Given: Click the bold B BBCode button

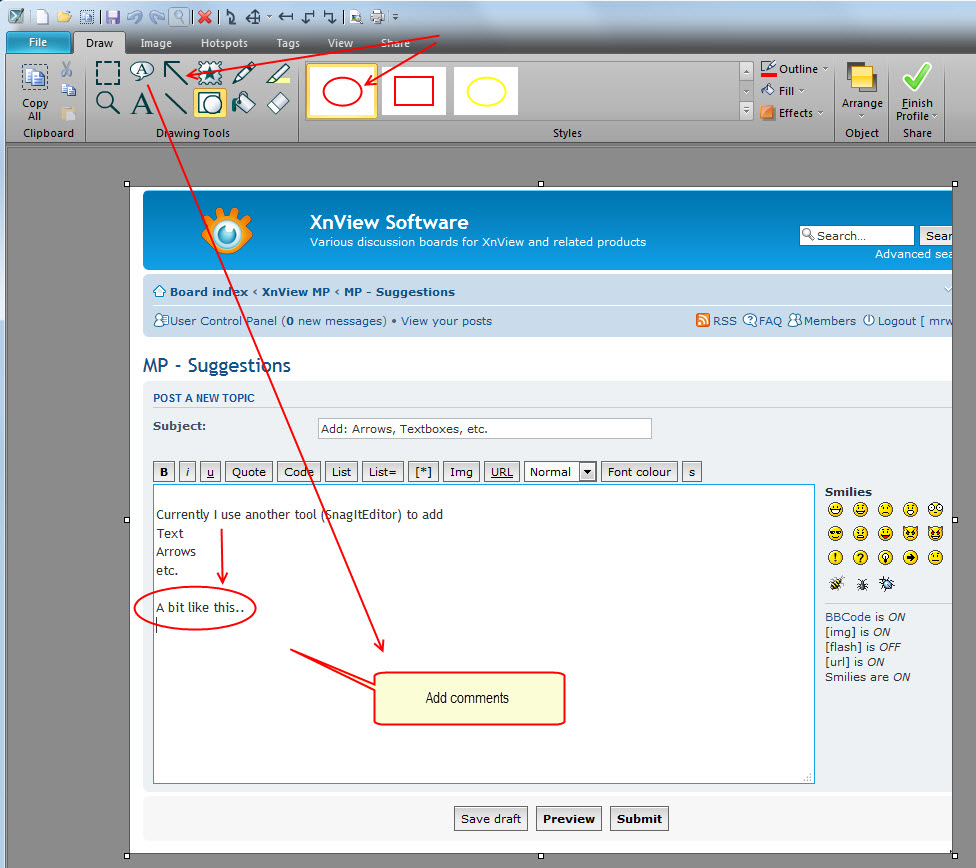Looking at the screenshot, I should pyautogui.click(x=164, y=472).
